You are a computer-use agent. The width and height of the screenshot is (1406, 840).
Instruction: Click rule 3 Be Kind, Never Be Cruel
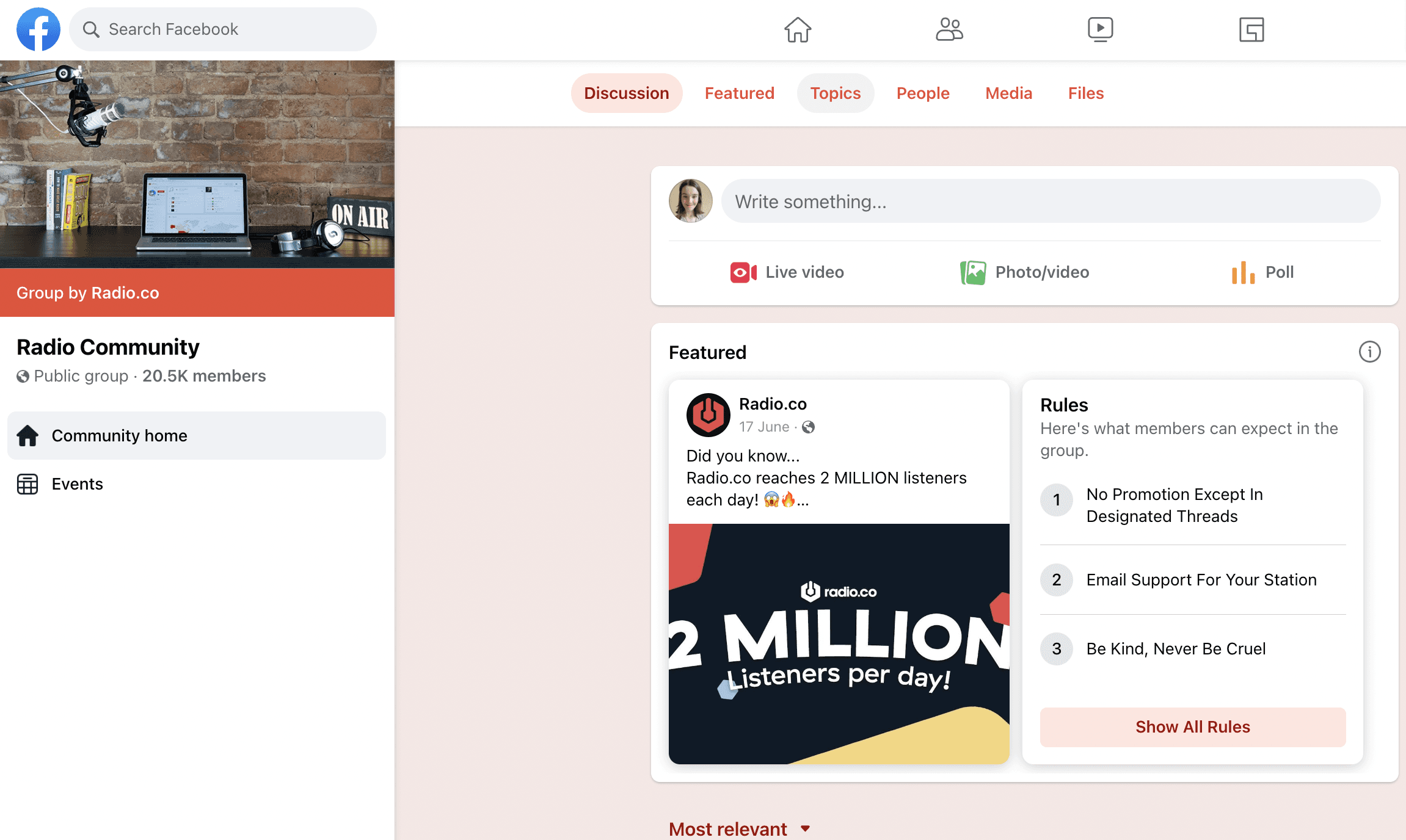[1193, 649]
